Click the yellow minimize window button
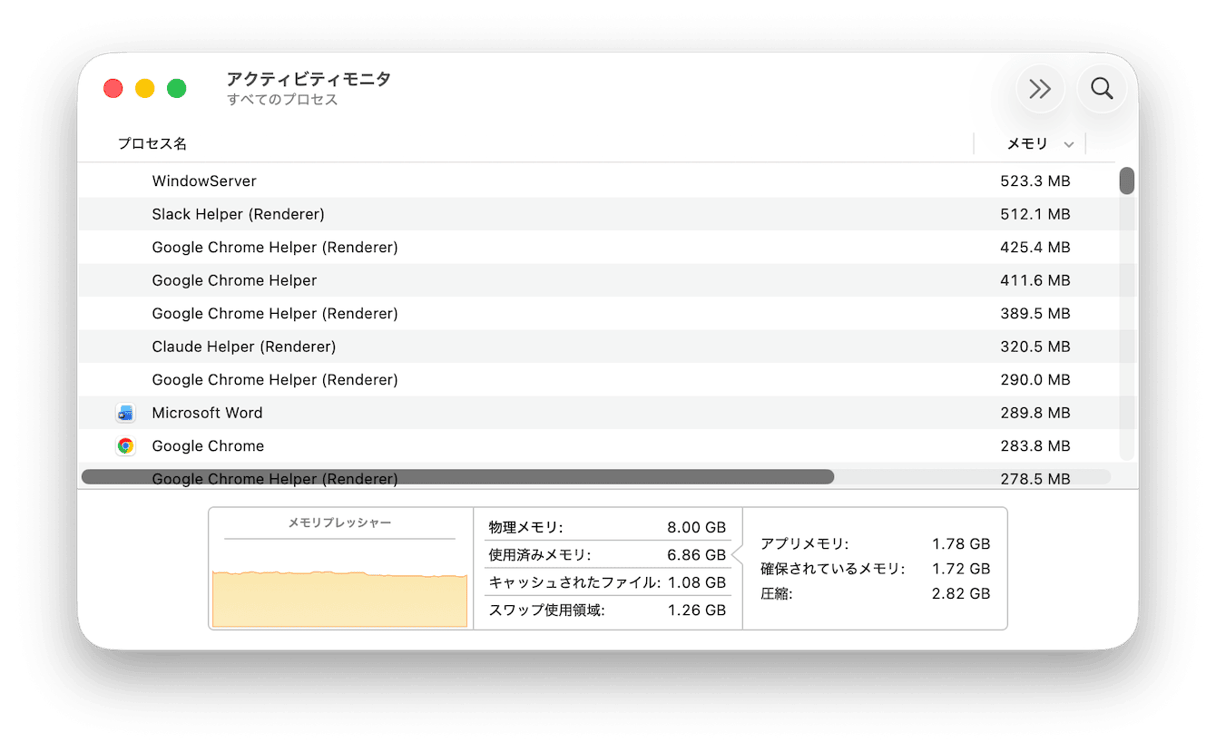Image resolution: width=1216 pixels, height=752 pixels. point(145,88)
